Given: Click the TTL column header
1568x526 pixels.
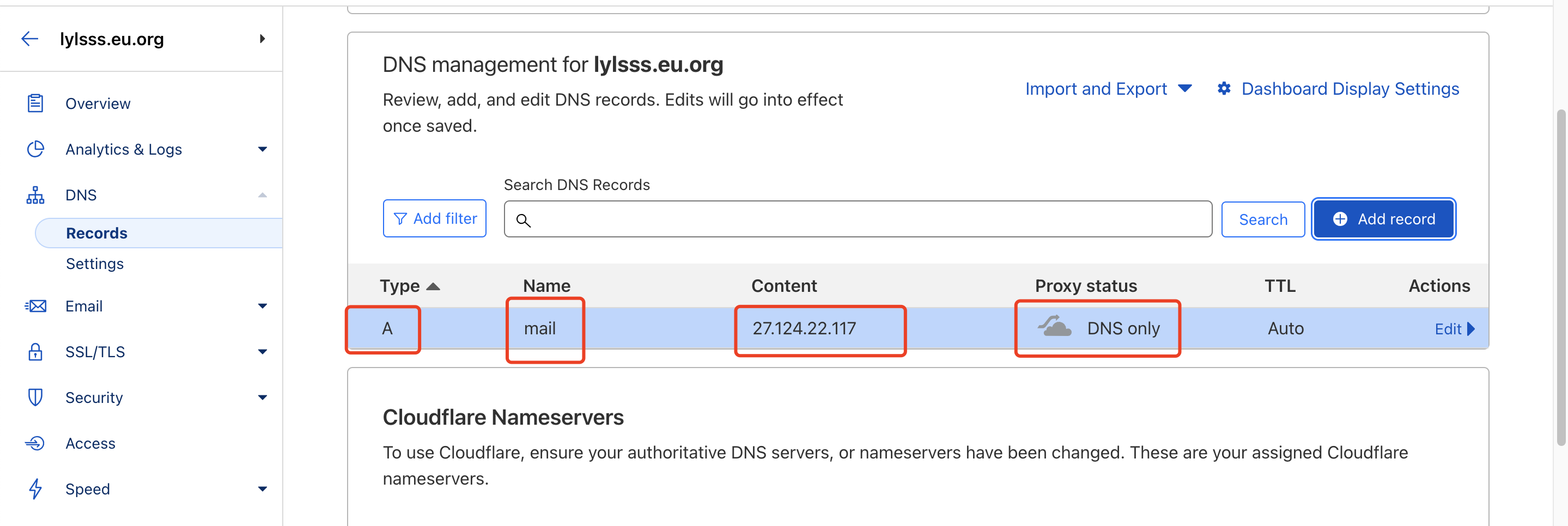Looking at the screenshot, I should click(1280, 286).
